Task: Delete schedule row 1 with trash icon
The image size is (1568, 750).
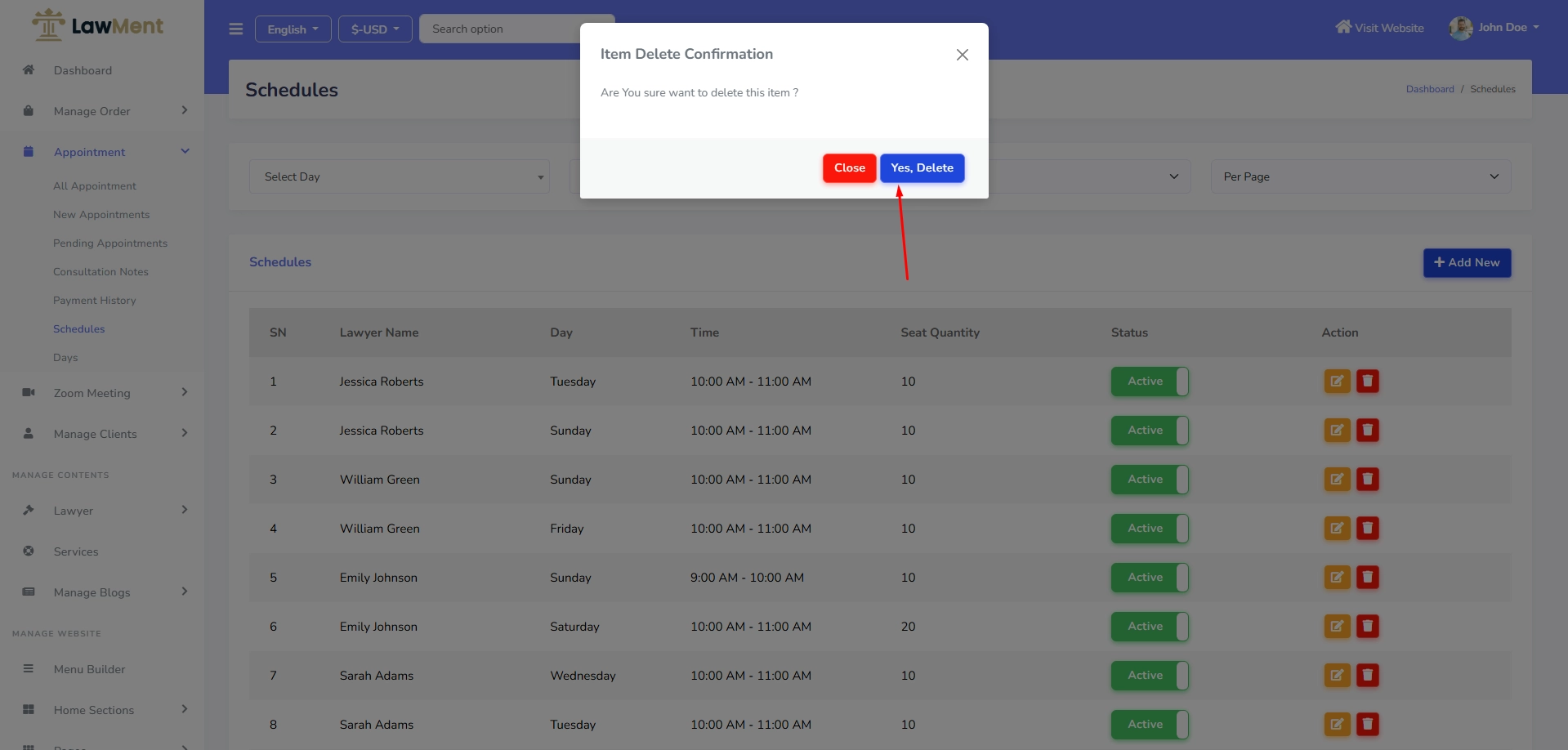Action: pos(1367,382)
